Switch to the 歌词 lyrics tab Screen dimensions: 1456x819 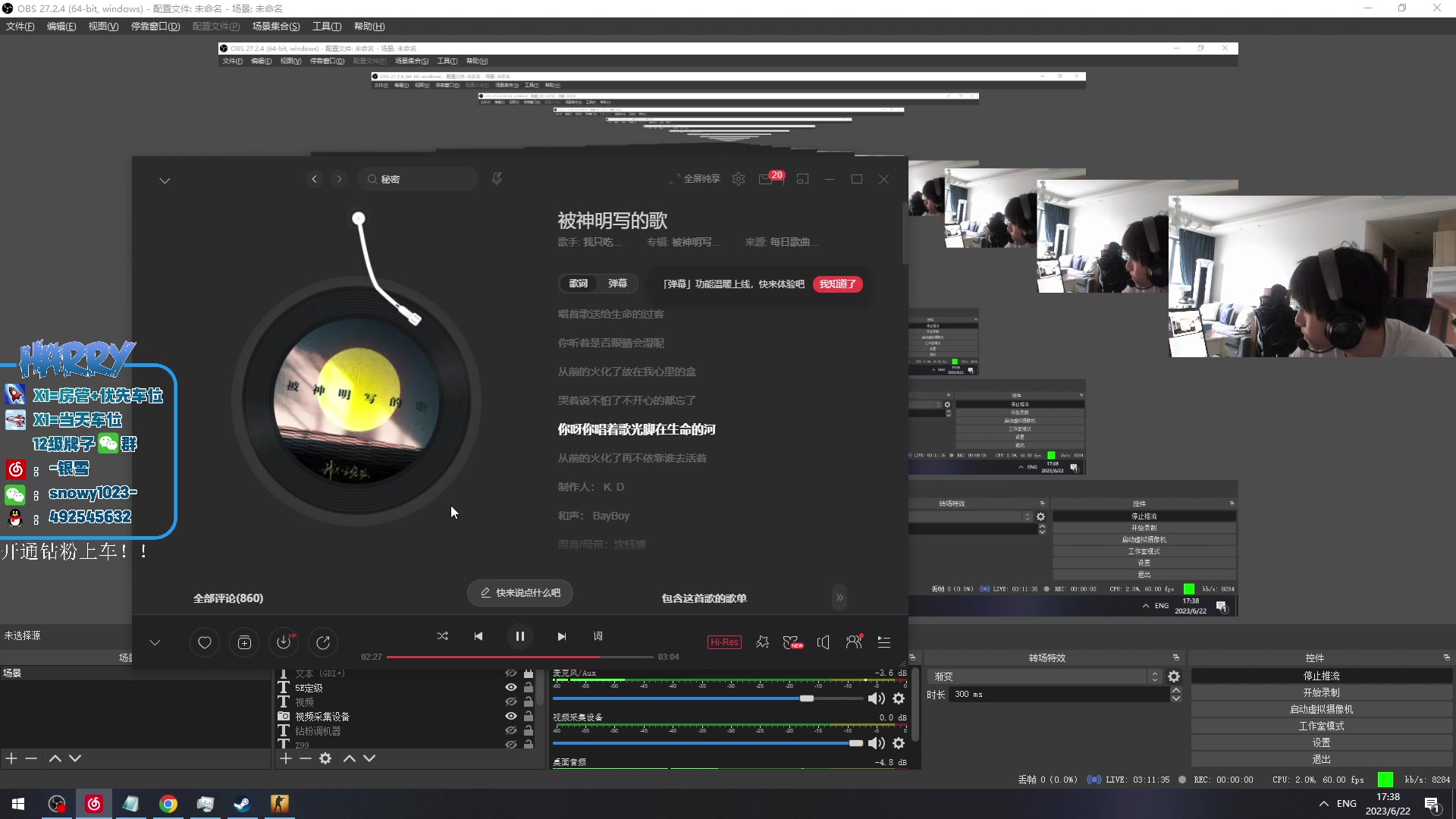[x=579, y=284]
